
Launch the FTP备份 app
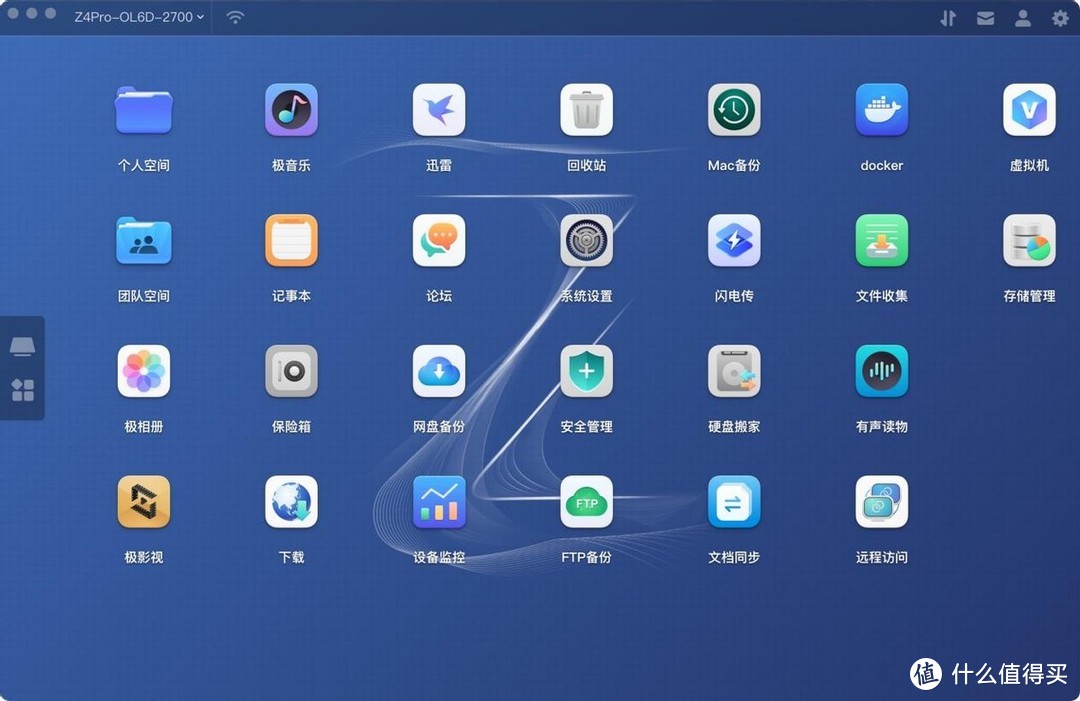pyautogui.click(x=586, y=502)
